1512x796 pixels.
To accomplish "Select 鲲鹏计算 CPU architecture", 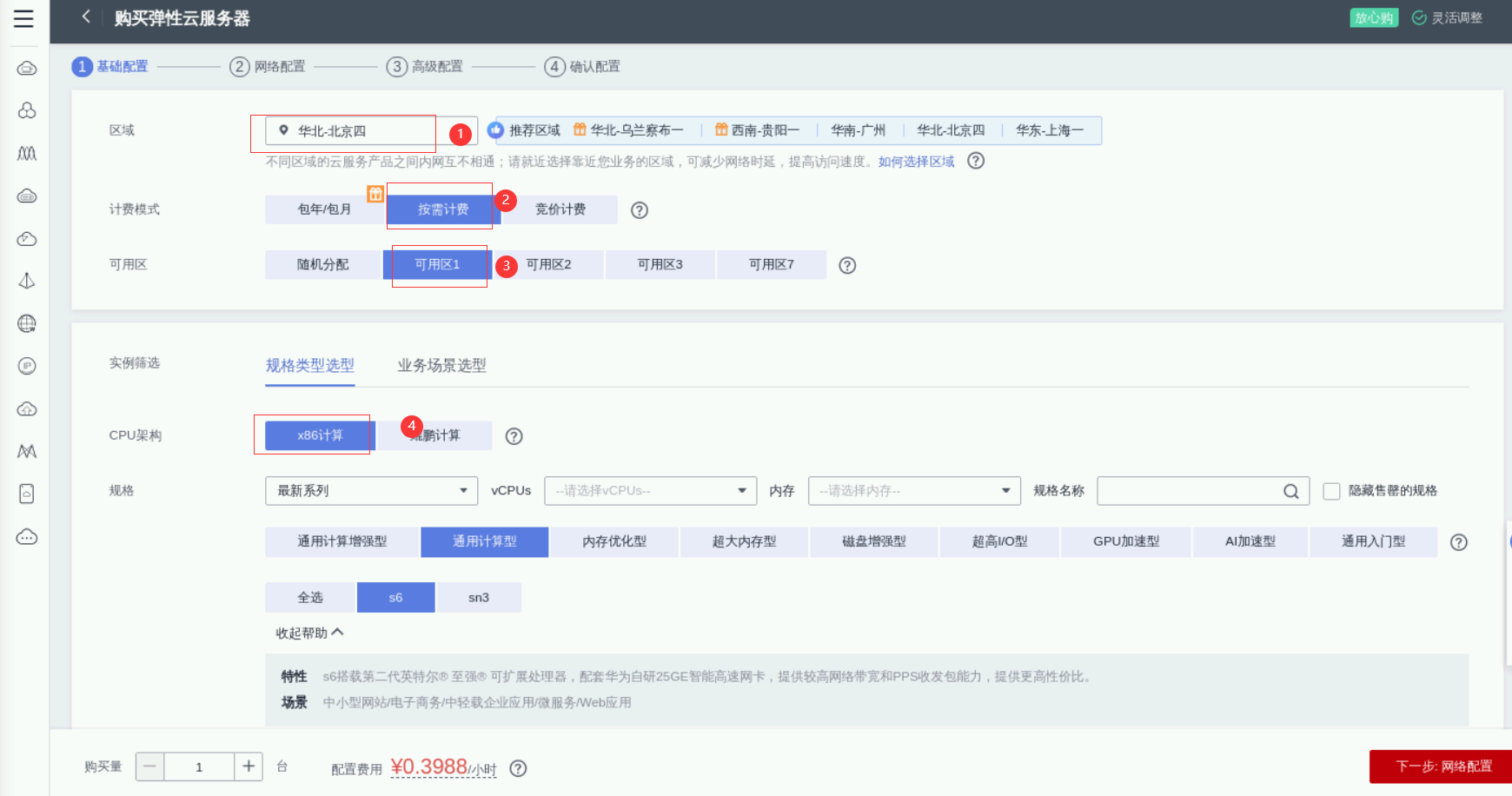I will (x=434, y=435).
